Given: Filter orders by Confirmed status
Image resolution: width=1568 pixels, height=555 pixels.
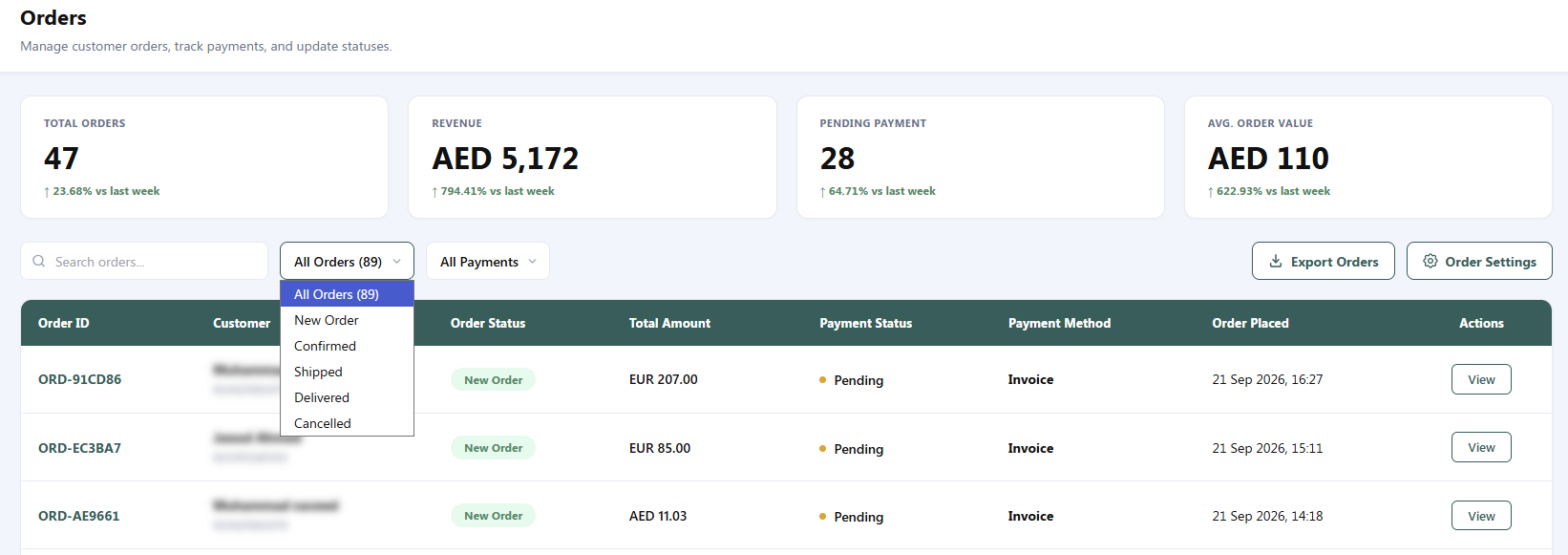Looking at the screenshot, I should click(x=347, y=346).
